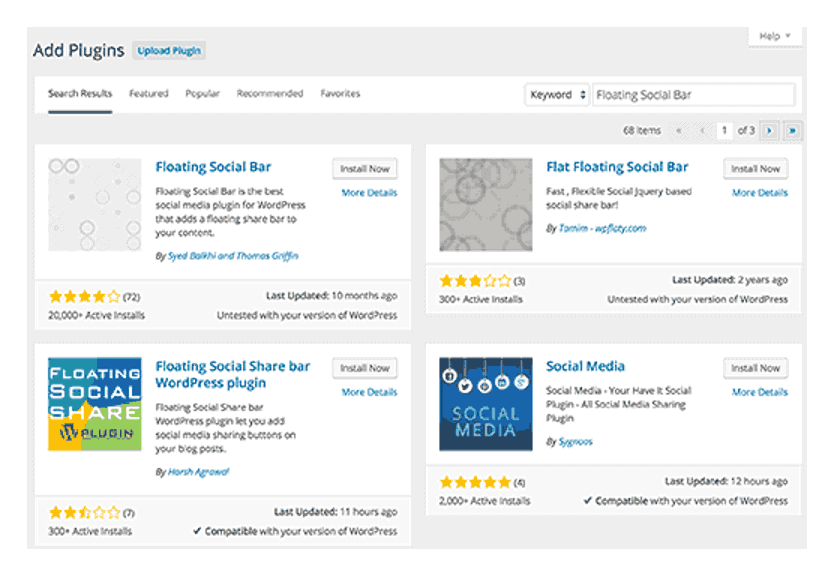
Task: Click the 72-rating stars of Floating Social Bar
Action: point(84,297)
